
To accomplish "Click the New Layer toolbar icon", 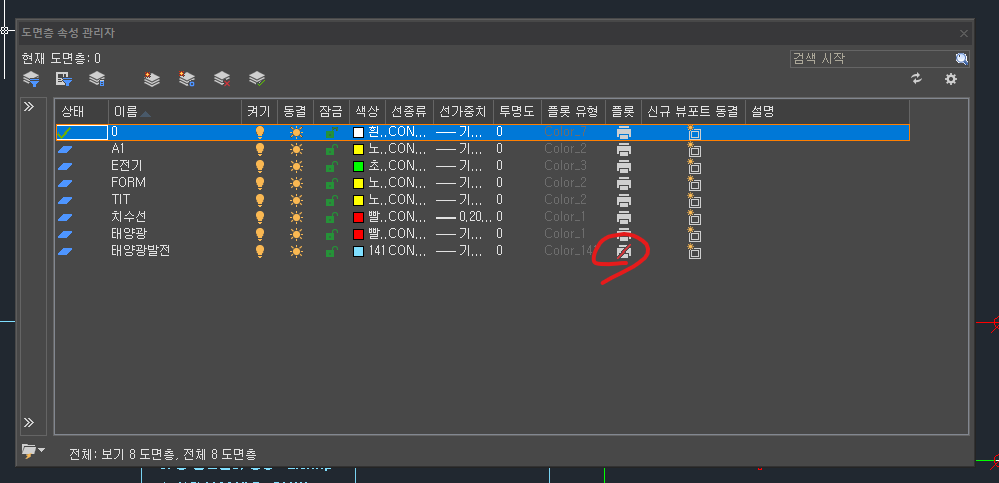I will click(x=152, y=79).
